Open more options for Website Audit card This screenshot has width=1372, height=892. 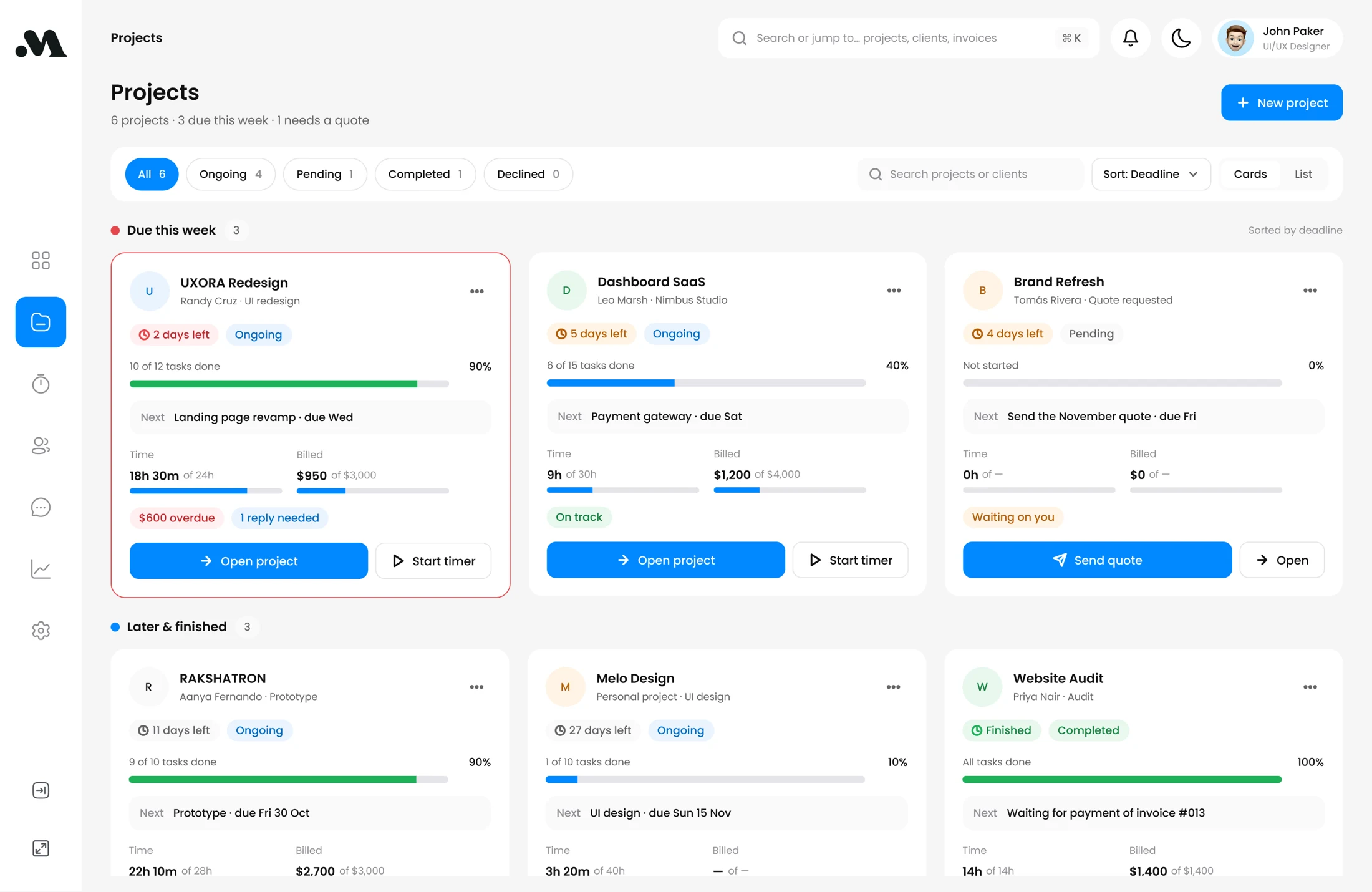pos(1310,687)
